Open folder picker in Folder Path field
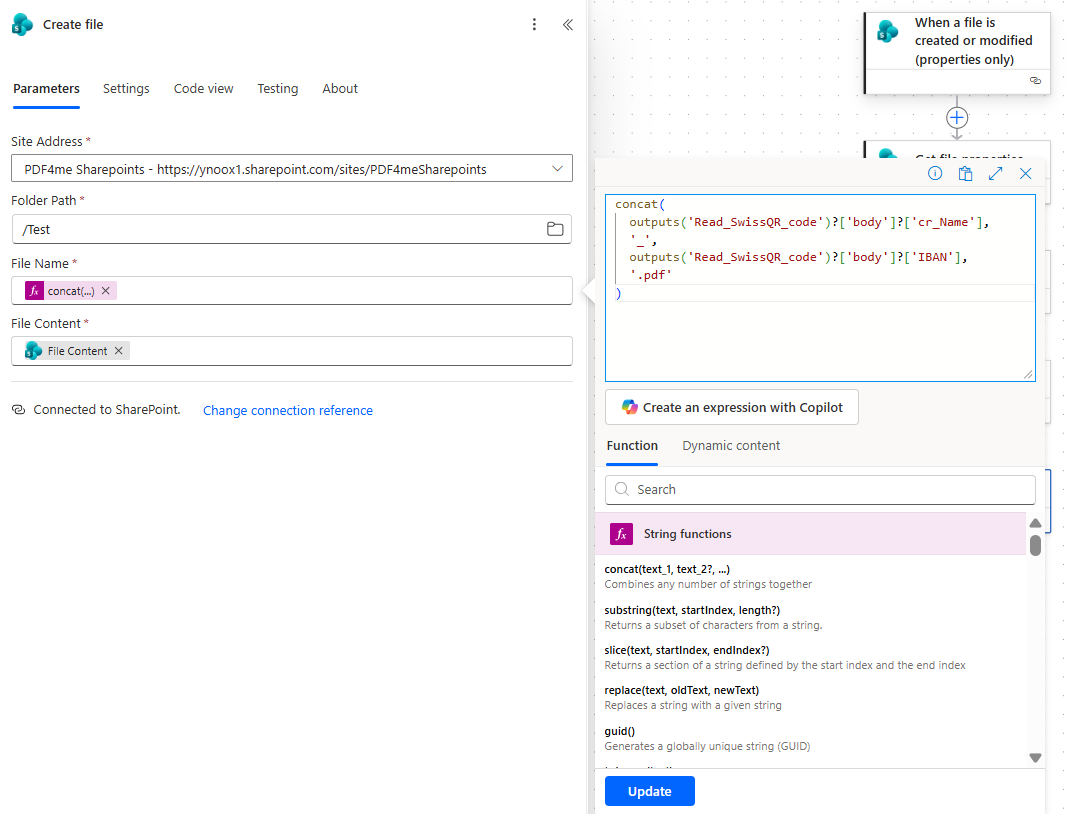 pos(555,229)
